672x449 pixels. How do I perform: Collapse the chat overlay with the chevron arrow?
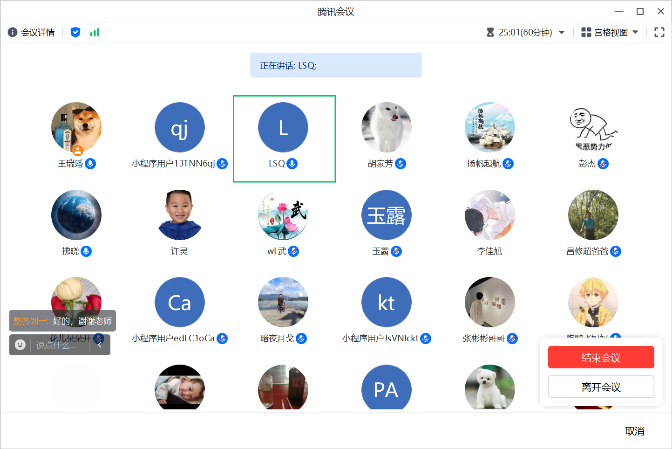tap(99, 344)
